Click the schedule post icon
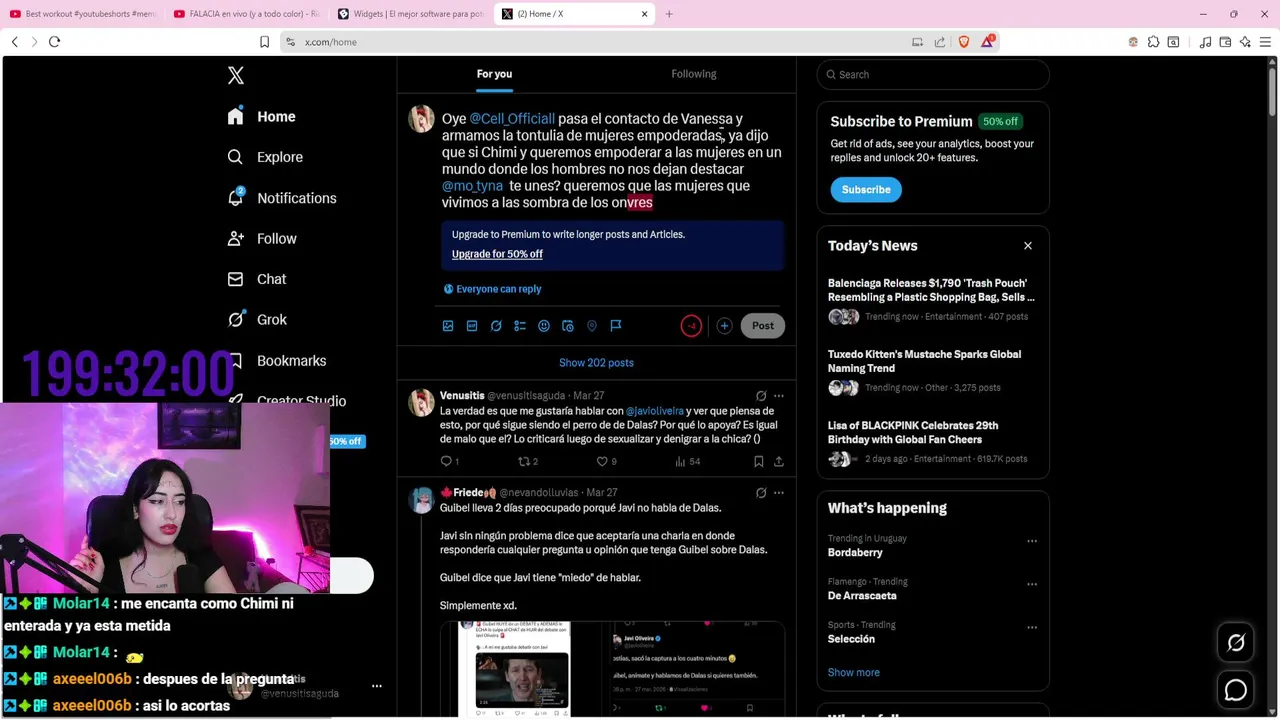Image resolution: width=1280 pixels, height=720 pixels. point(568,326)
